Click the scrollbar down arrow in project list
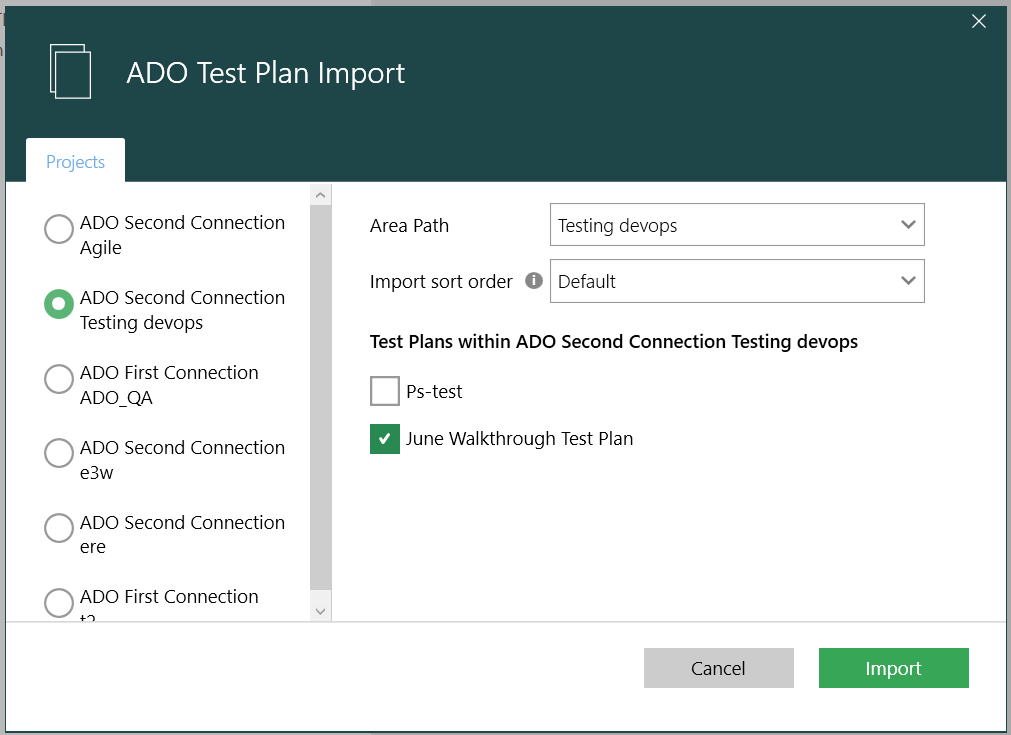The image size is (1011, 735). pyautogui.click(x=320, y=609)
